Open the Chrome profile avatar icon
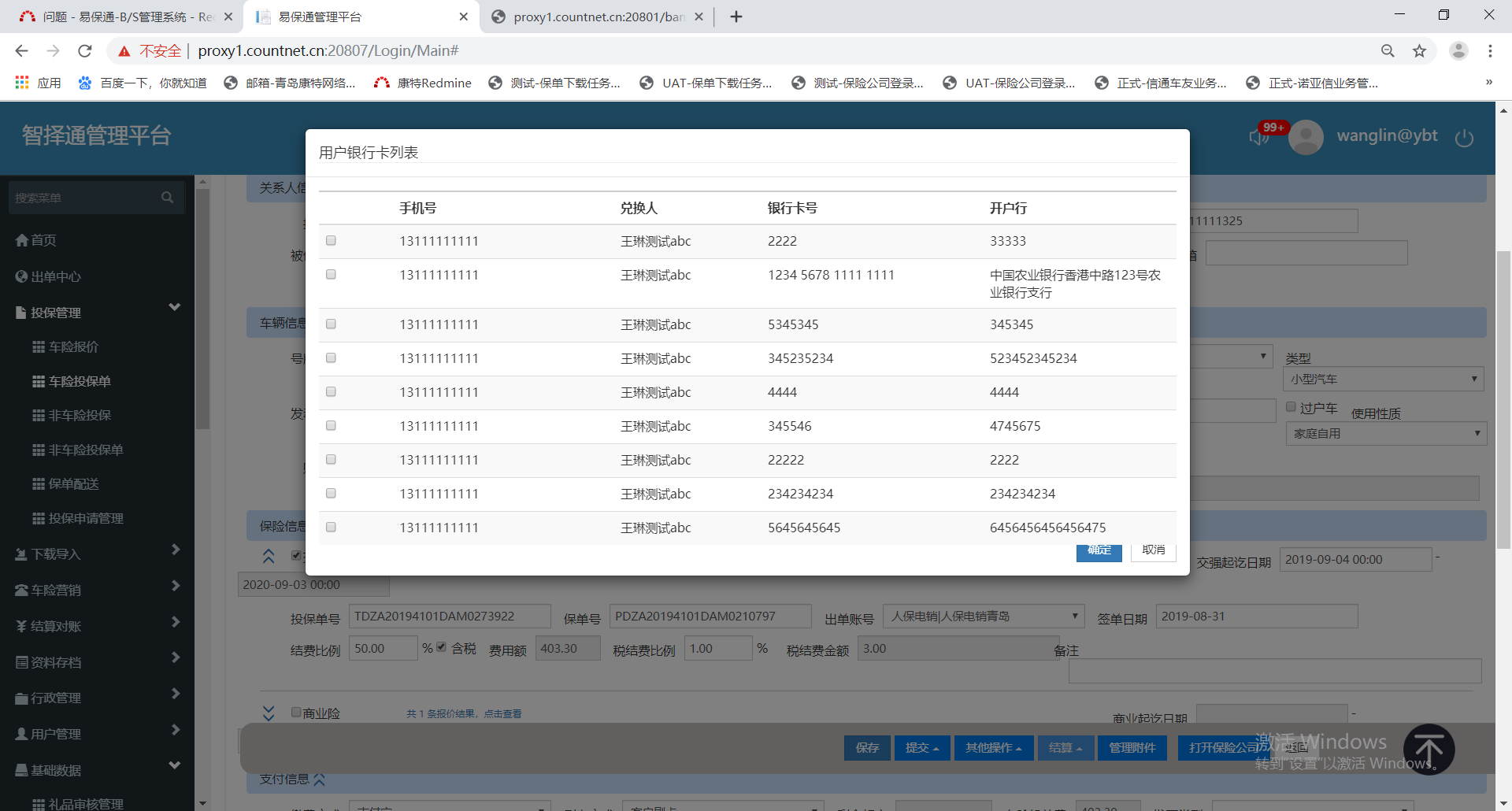Screen dimensions: 1512x811 1458,51
